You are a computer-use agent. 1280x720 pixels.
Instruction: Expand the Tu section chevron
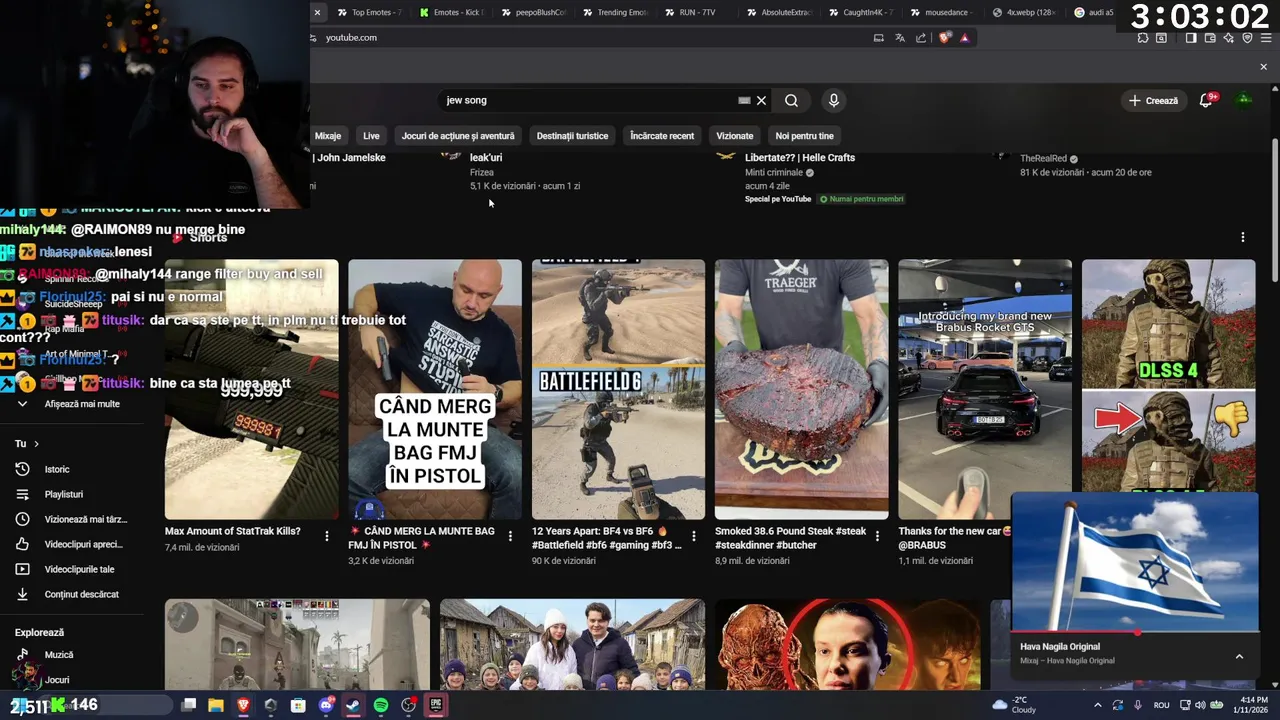(x=36, y=443)
